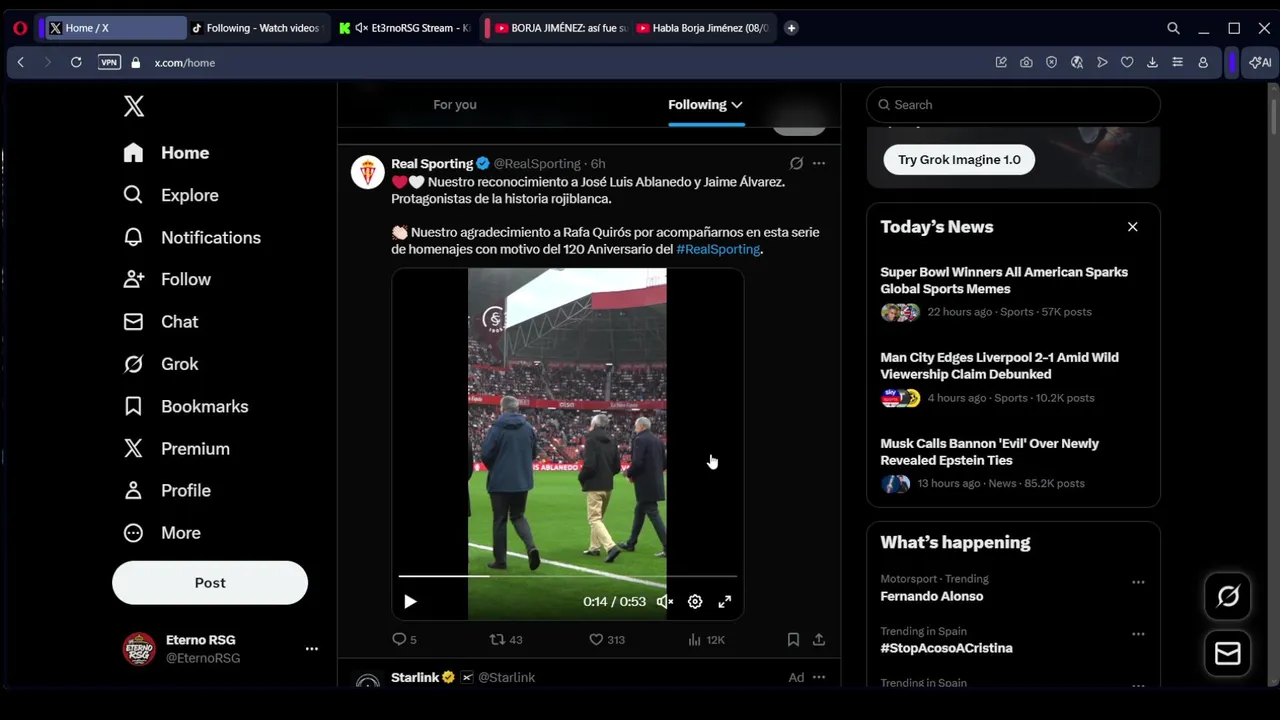The width and height of the screenshot is (1280, 720).
Task: Search tabs with the magnifier icon
Action: [1173, 28]
